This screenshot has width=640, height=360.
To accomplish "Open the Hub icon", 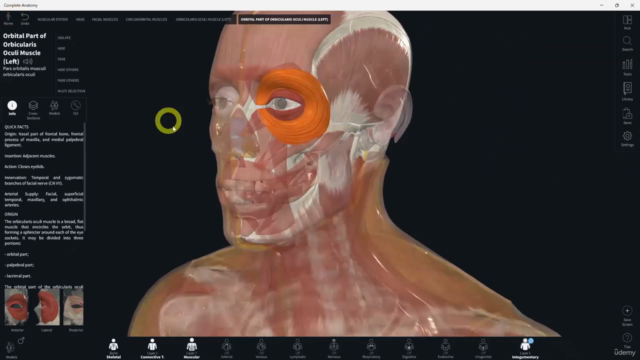I will click(627, 22).
